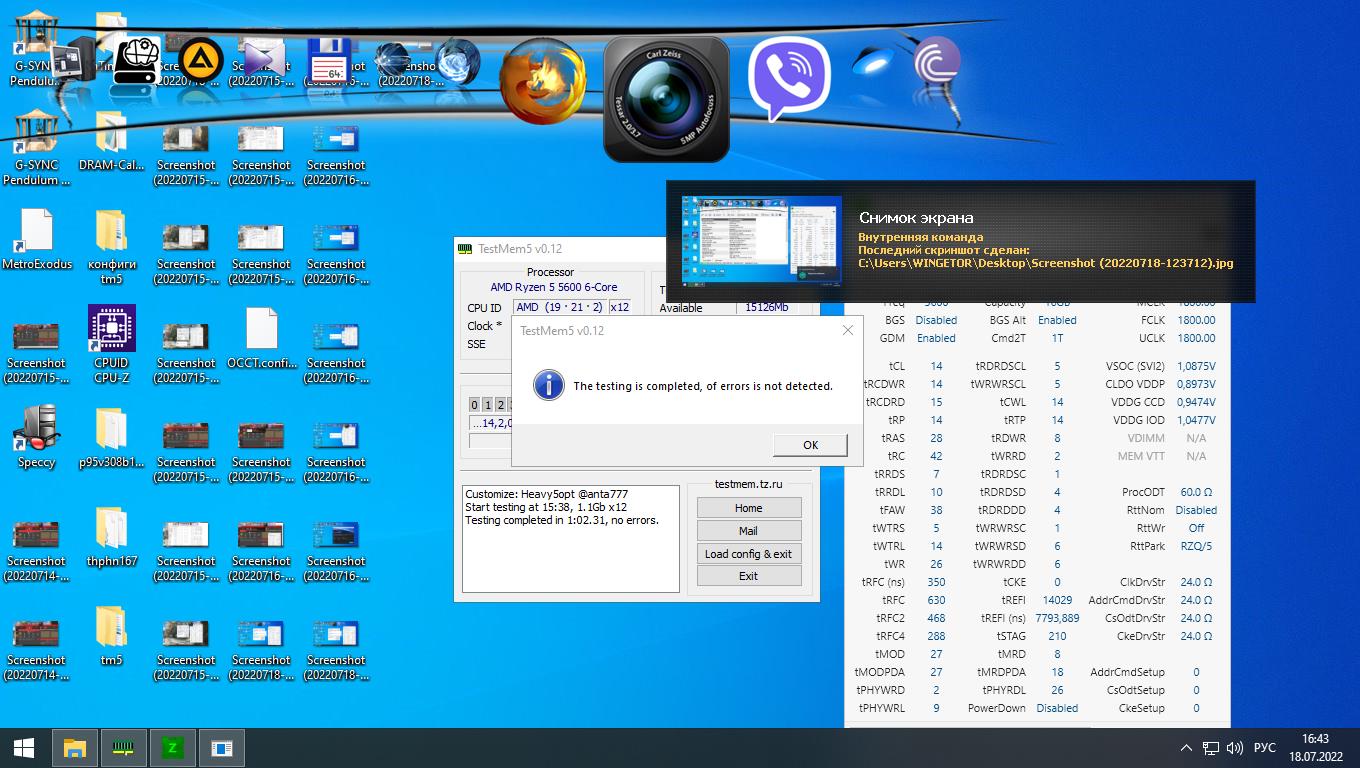Open the AIMP player dock icon
This screenshot has width=1360, height=768.
pyautogui.click(x=200, y=59)
